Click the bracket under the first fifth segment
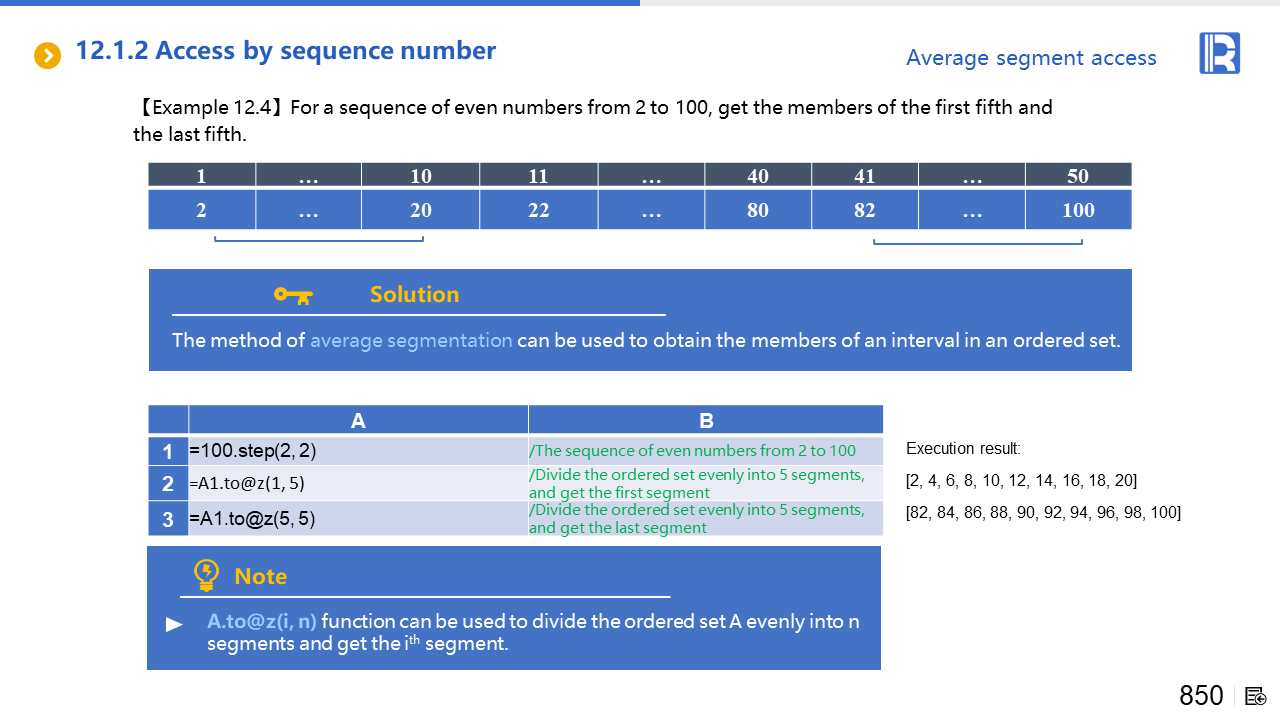Image resolution: width=1280 pixels, height=720 pixels. (319, 240)
